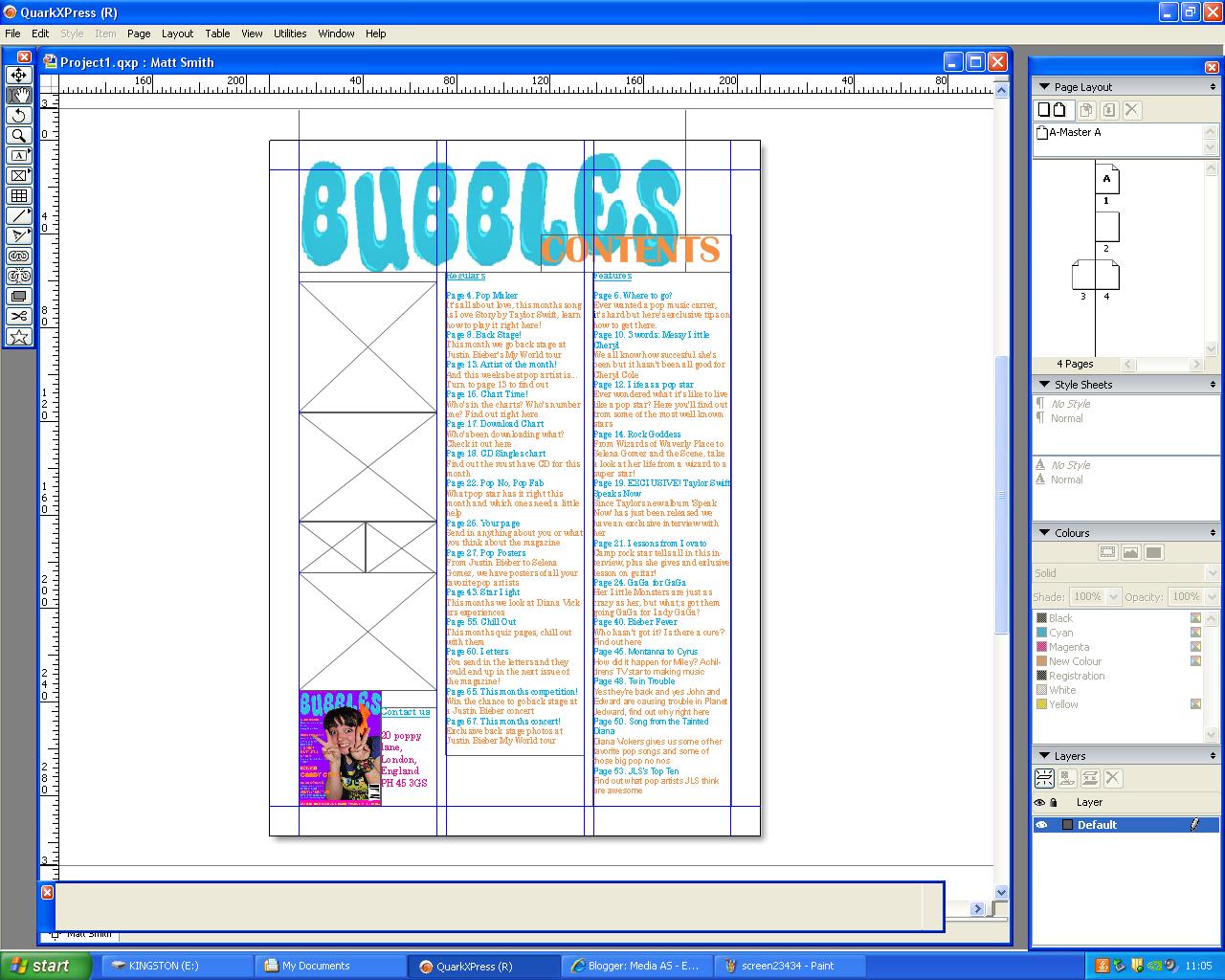Switch to screen23434 Paint taskbar item
Viewport: 1225px width, 980px height.
(789, 966)
